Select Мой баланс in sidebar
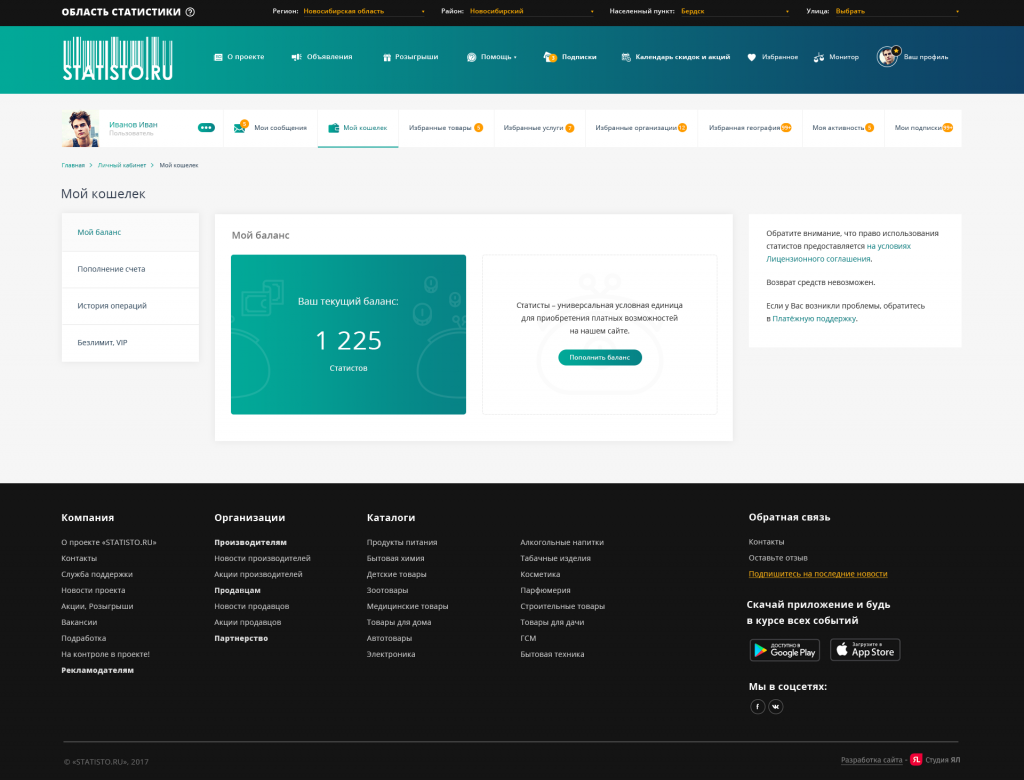The height and width of the screenshot is (780, 1024). tap(130, 233)
